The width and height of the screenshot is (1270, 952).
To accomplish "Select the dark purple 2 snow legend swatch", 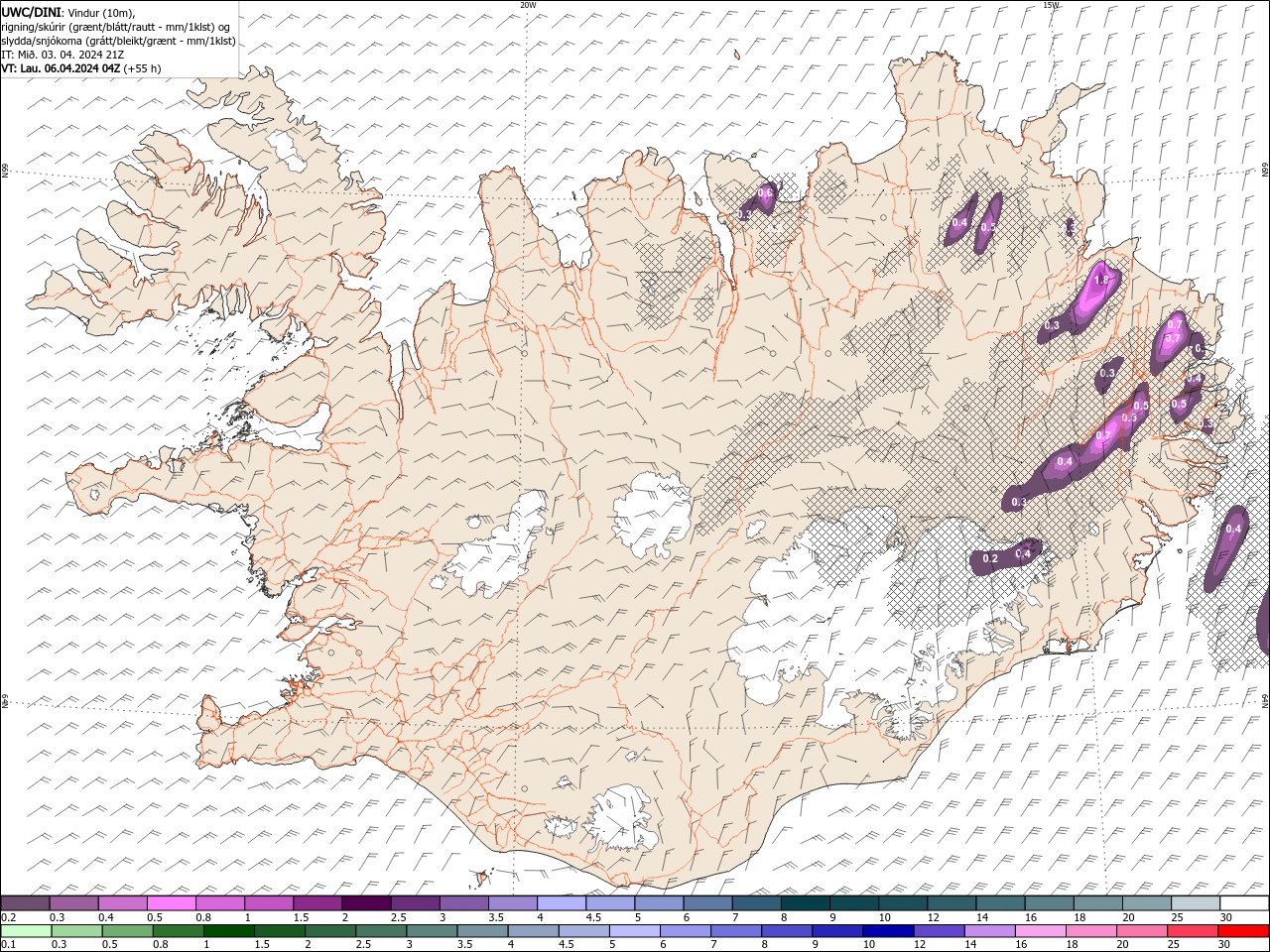I will 365,903.
